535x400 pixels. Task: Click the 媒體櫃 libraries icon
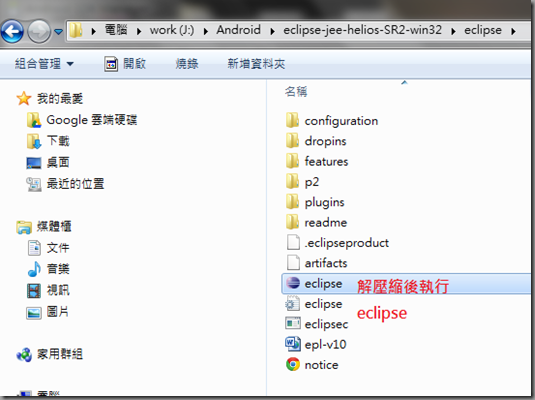[24, 227]
